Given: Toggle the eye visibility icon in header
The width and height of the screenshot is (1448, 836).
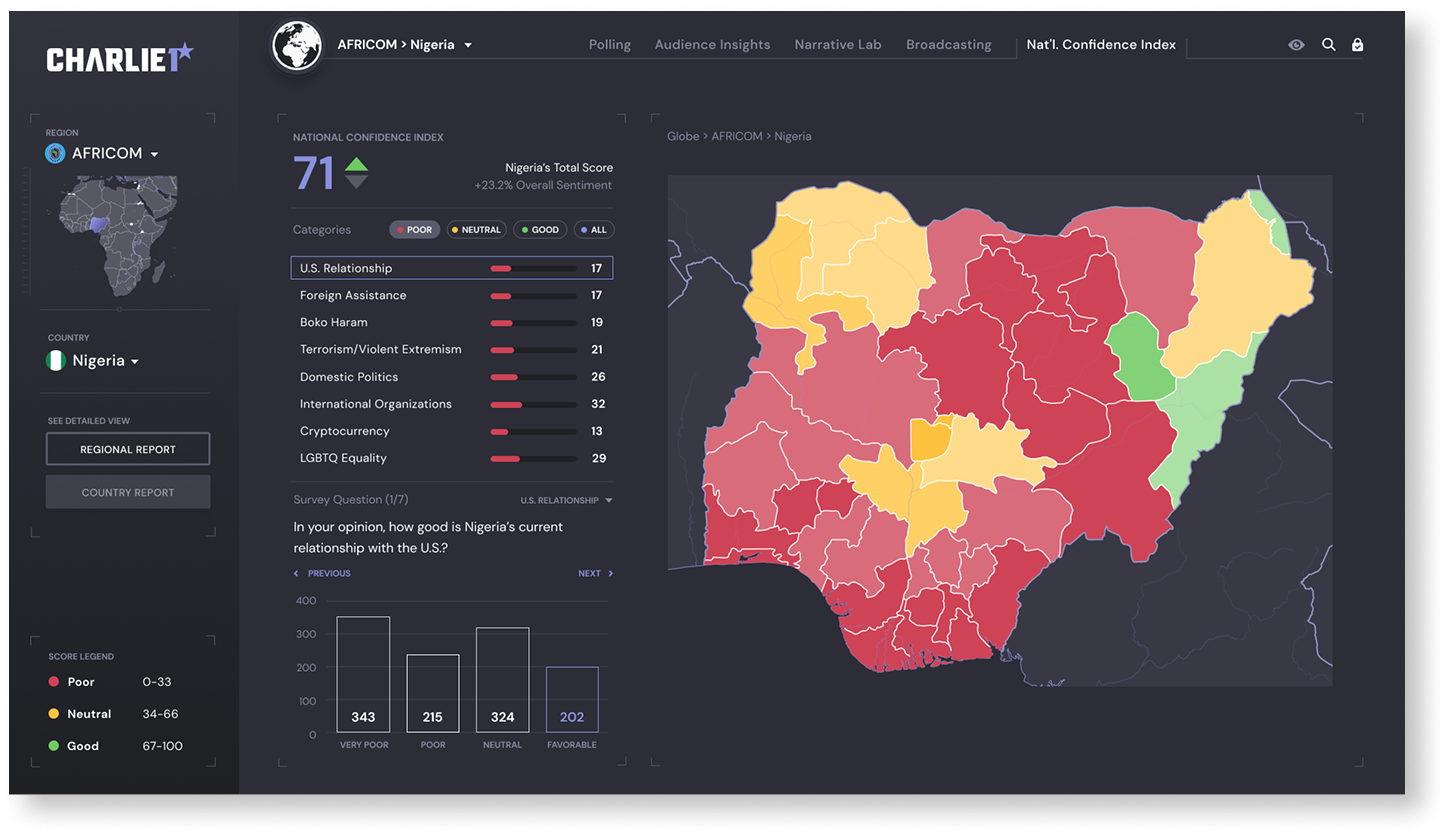Looking at the screenshot, I should click(x=1296, y=45).
